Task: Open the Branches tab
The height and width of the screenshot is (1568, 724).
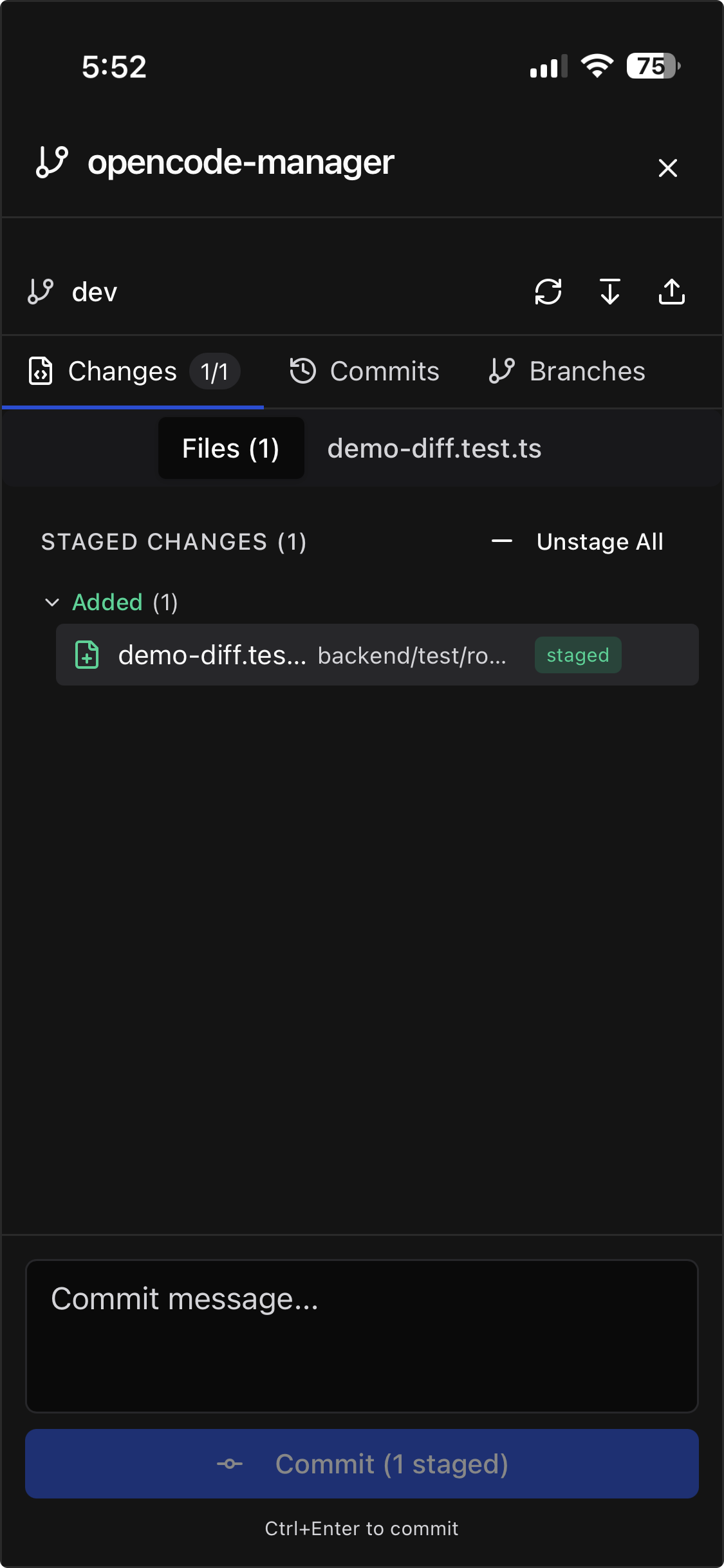Action: point(568,370)
